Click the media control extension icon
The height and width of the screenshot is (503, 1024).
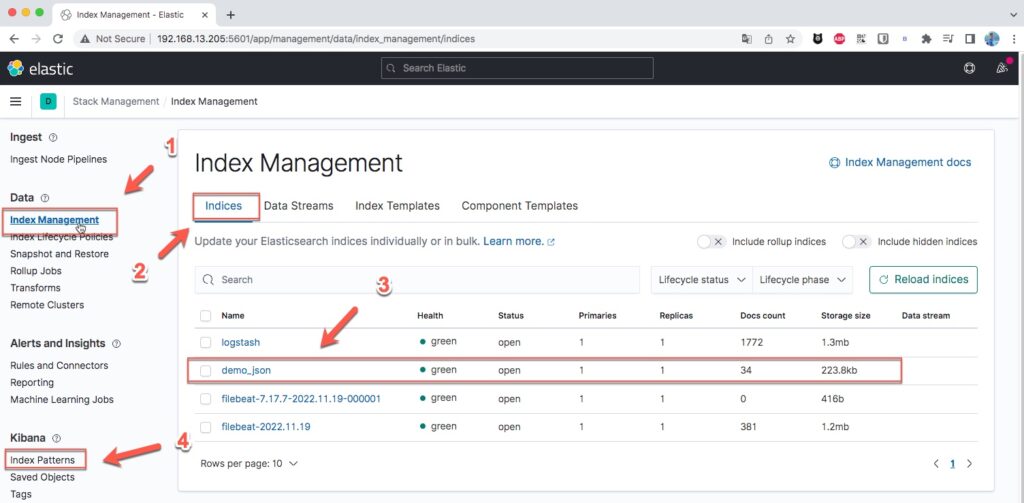click(948, 39)
